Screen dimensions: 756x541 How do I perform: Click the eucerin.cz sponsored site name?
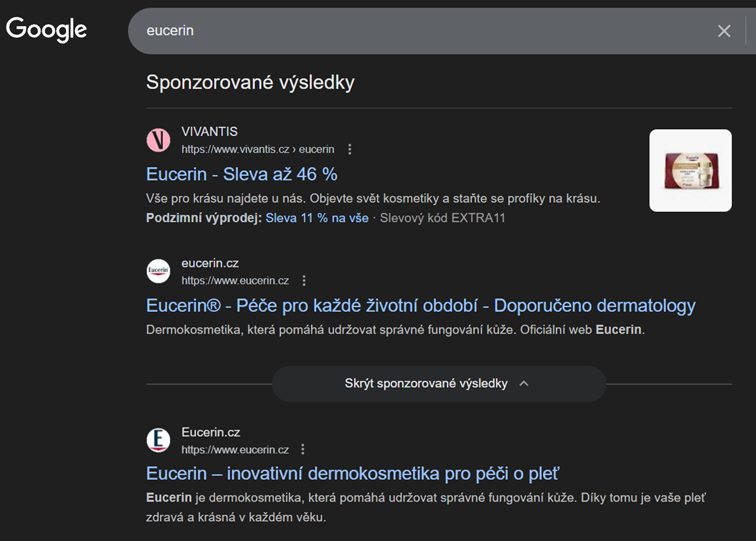pos(210,263)
